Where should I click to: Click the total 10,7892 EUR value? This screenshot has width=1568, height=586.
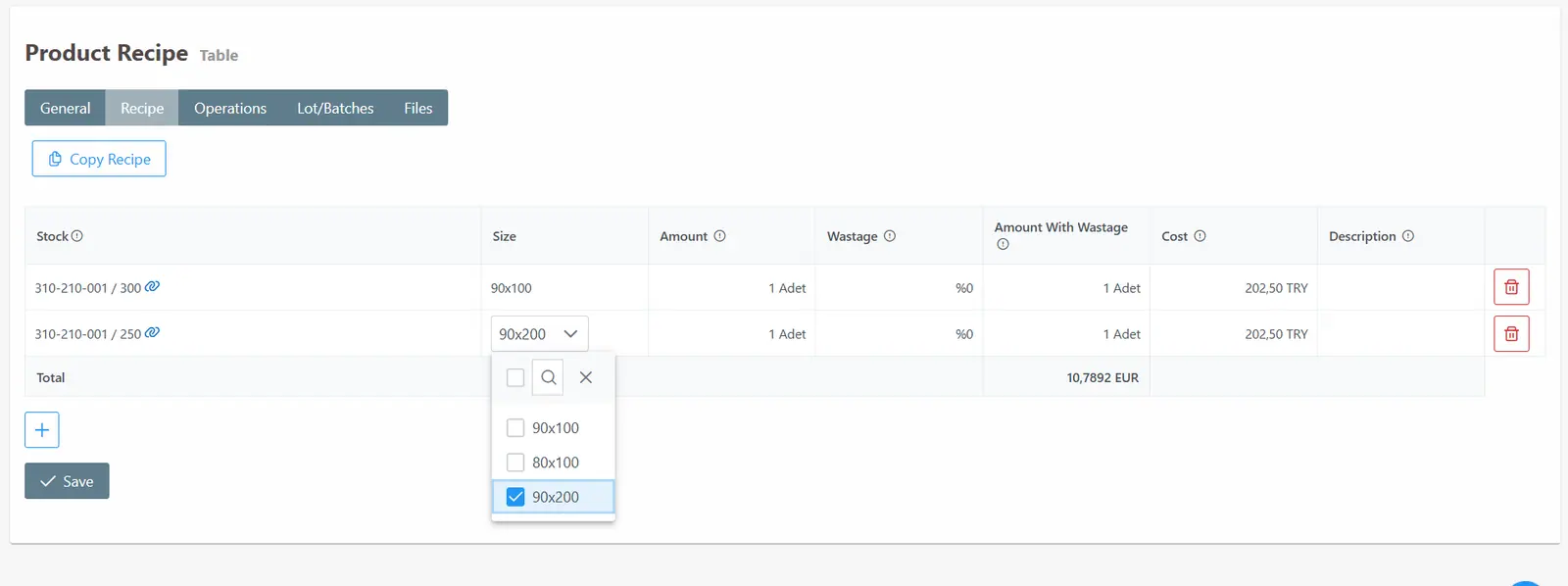click(1102, 377)
